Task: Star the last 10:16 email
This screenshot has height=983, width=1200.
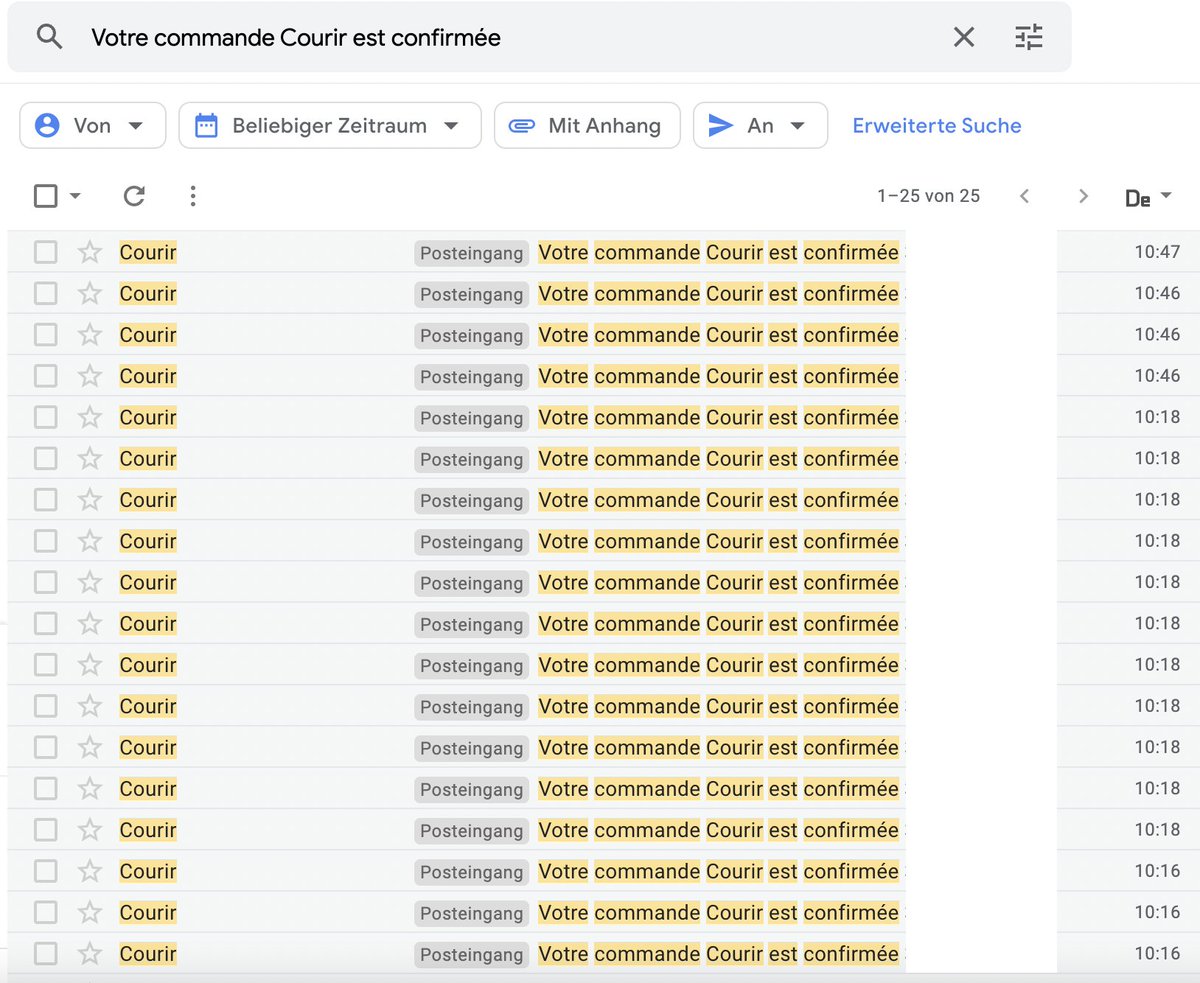Action: pos(90,953)
